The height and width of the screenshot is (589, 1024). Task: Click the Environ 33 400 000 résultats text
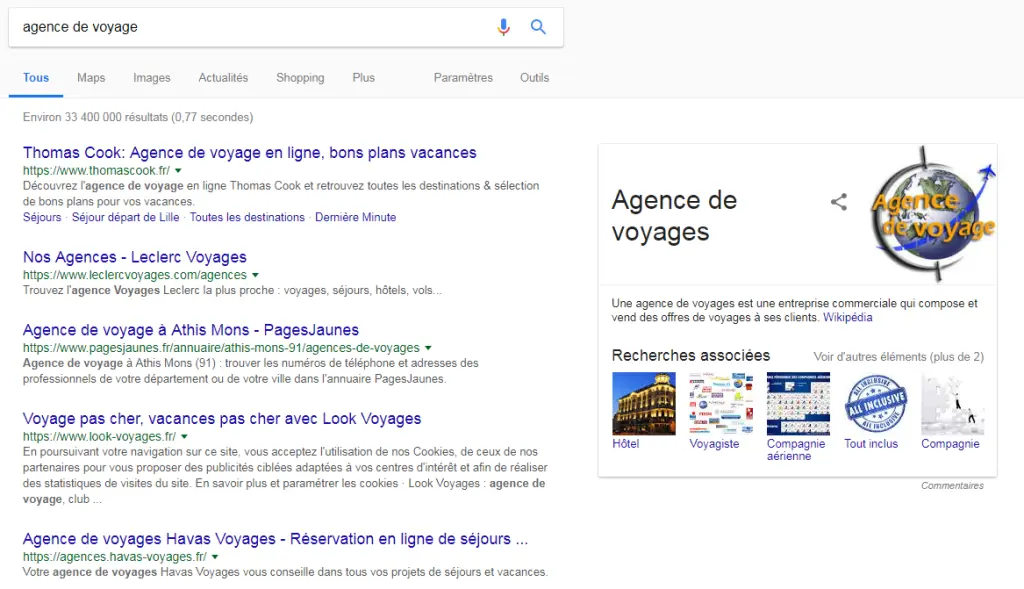pyautogui.click(x=138, y=118)
